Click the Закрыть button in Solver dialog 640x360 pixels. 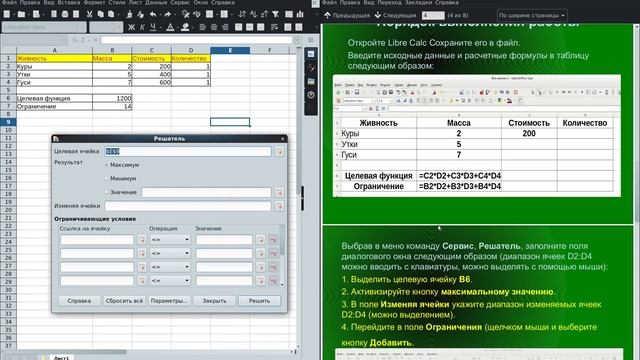tap(214, 301)
